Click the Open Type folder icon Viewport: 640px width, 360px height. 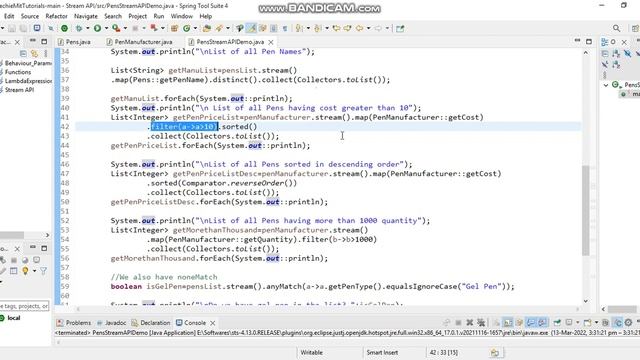207,28
